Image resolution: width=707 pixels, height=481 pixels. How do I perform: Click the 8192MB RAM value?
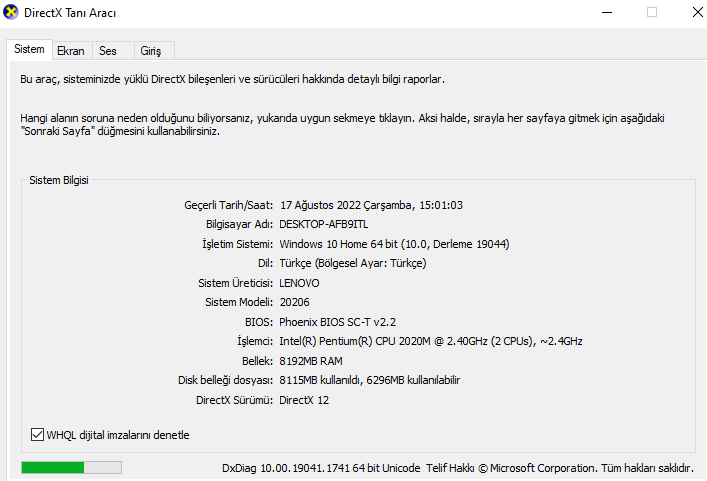(x=311, y=361)
